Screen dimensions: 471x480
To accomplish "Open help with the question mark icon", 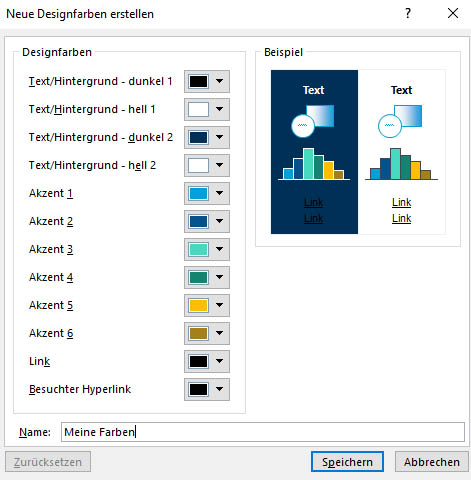I will [408, 13].
